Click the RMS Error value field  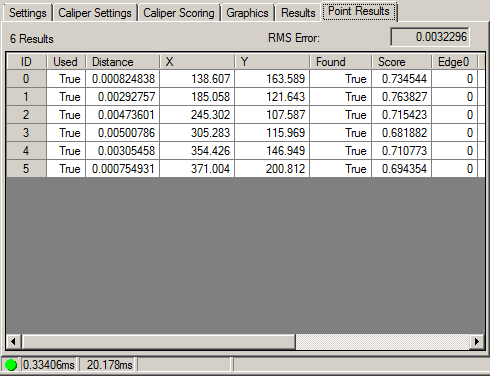click(x=430, y=37)
